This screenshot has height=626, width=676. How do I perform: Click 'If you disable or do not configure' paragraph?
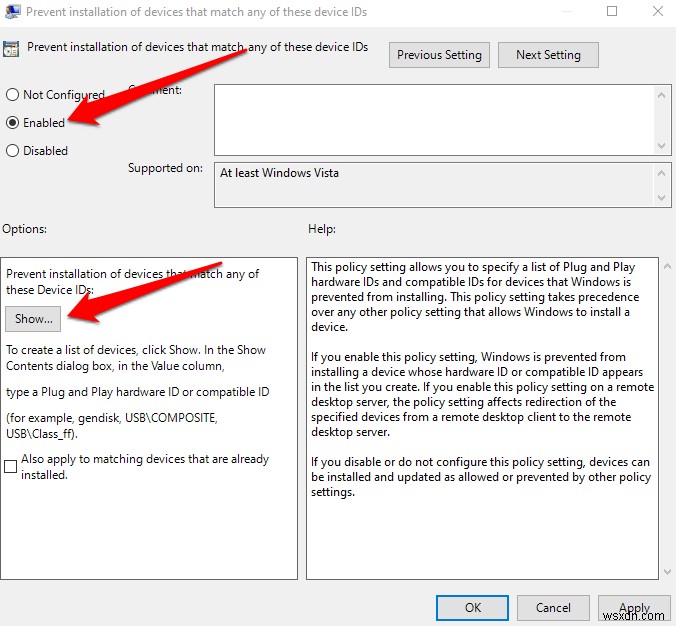pos(481,477)
